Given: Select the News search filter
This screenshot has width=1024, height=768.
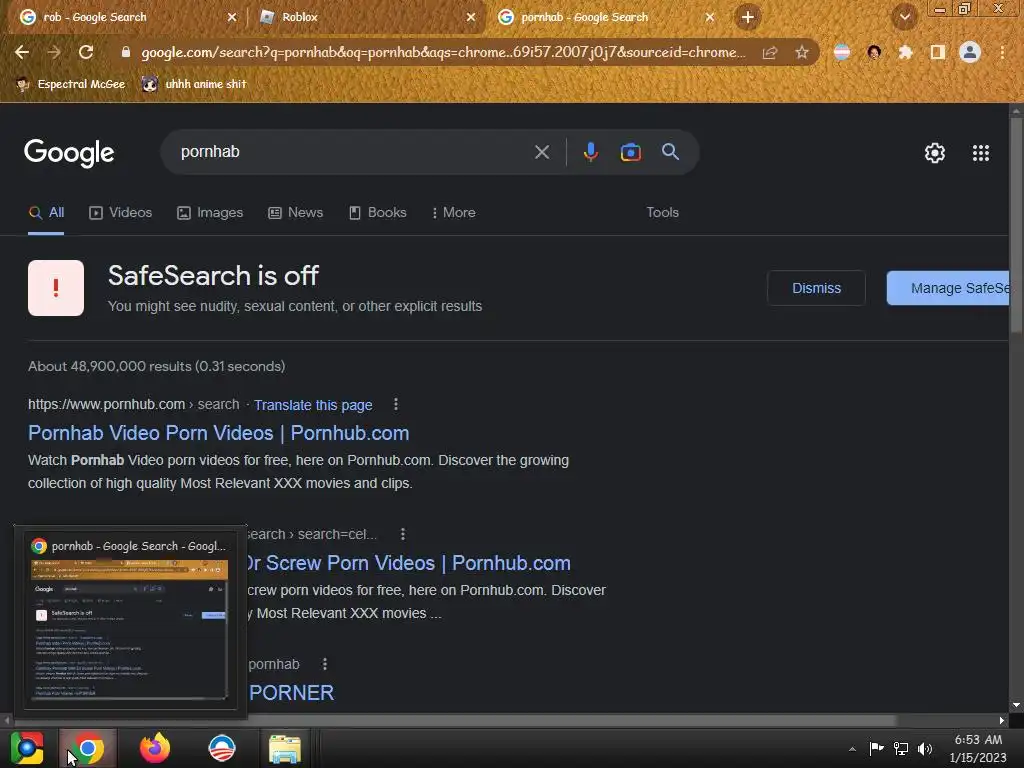Looking at the screenshot, I should [296, 213].
